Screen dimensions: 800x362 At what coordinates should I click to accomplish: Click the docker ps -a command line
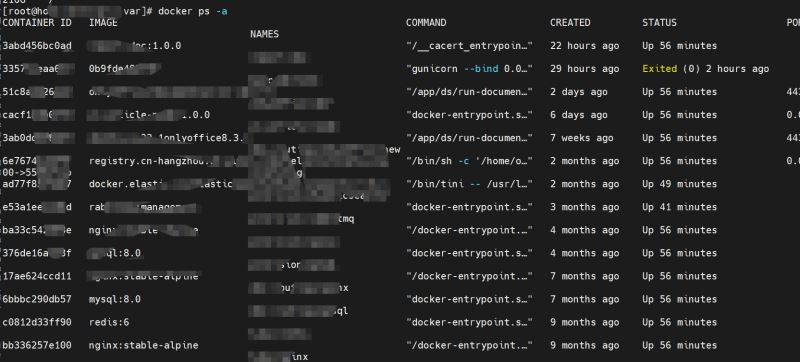[192, 11]
